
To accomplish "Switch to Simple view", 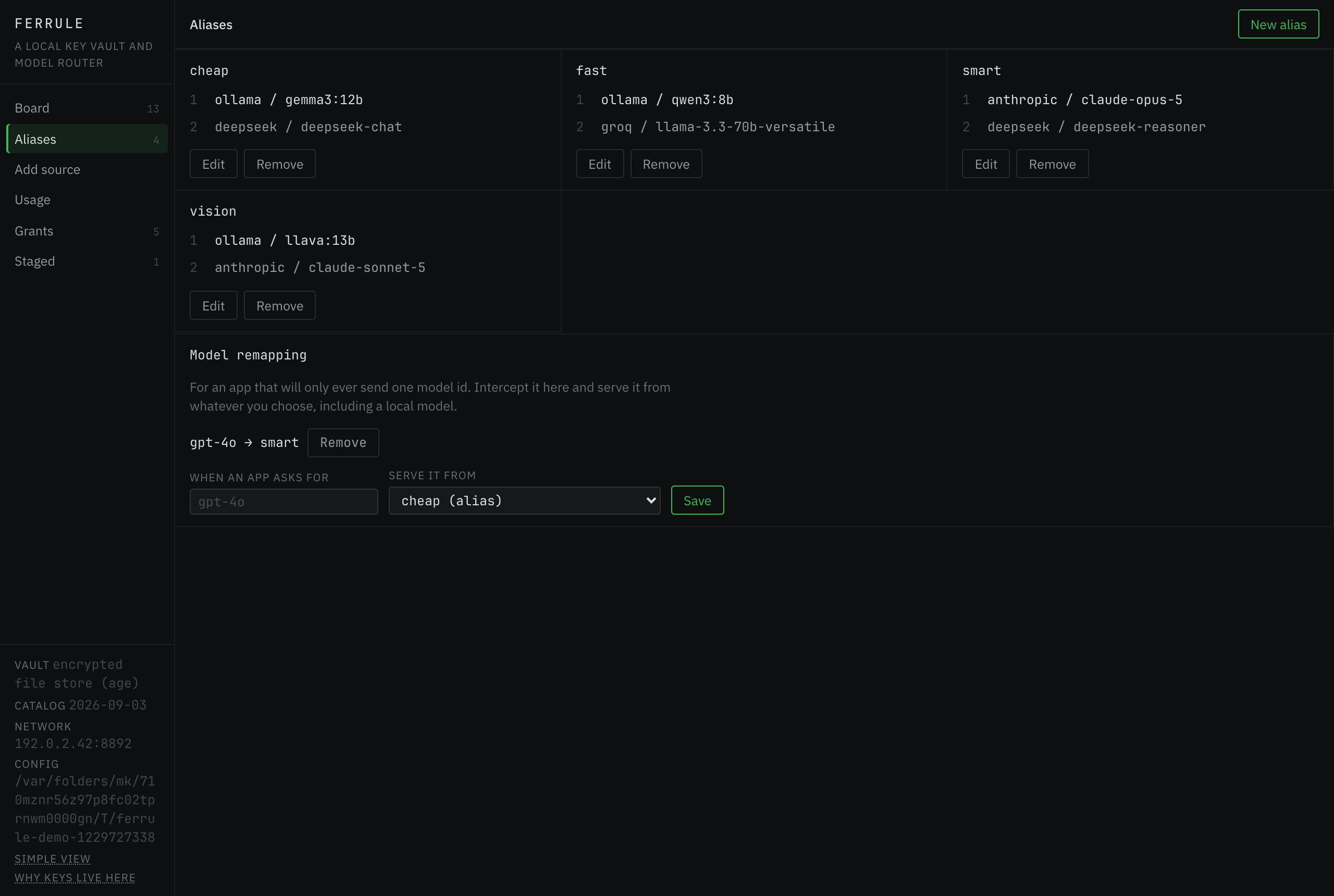I will [x=53, y=859].
